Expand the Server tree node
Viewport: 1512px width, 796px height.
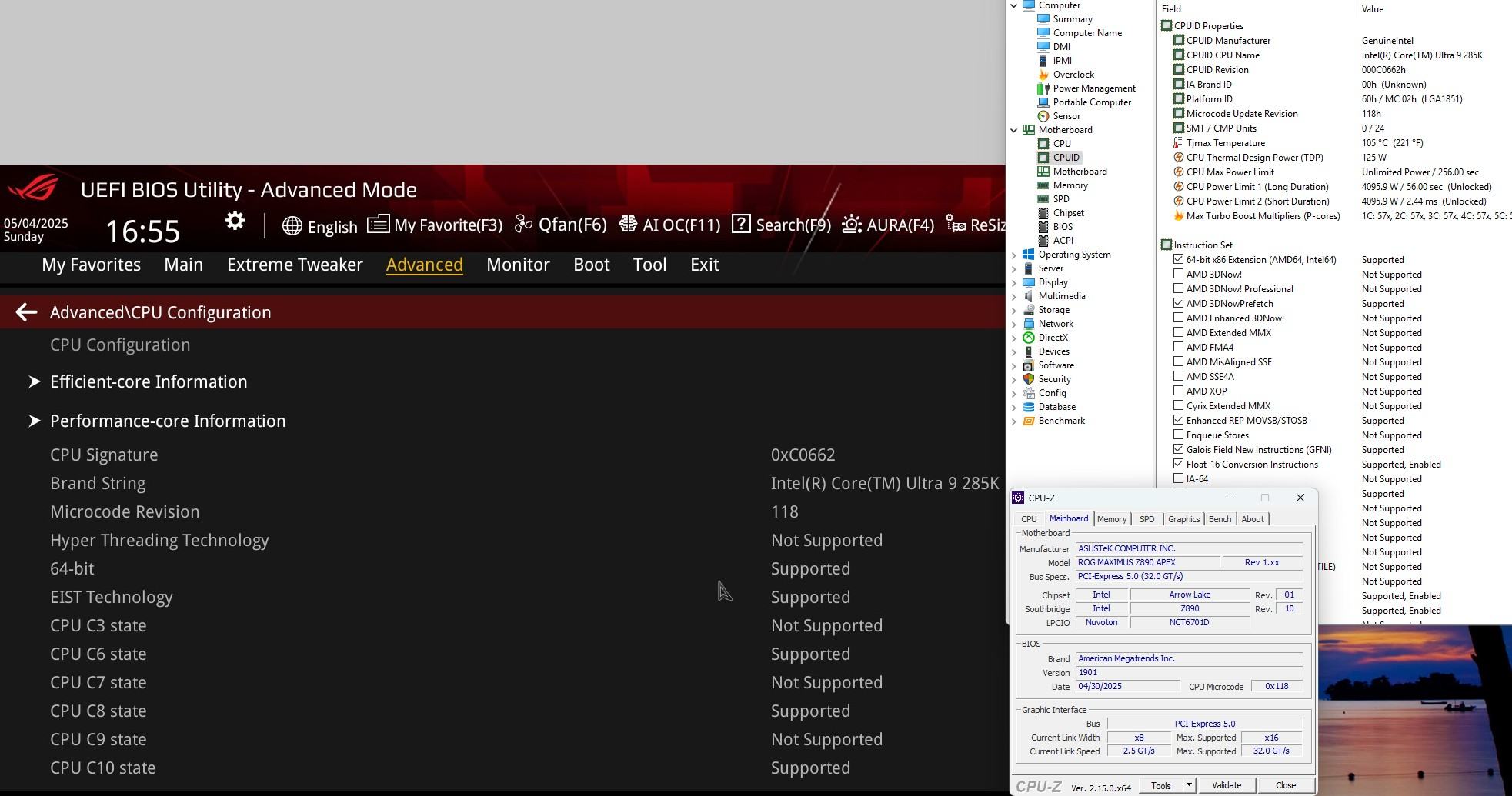(x=1014, y=268)
